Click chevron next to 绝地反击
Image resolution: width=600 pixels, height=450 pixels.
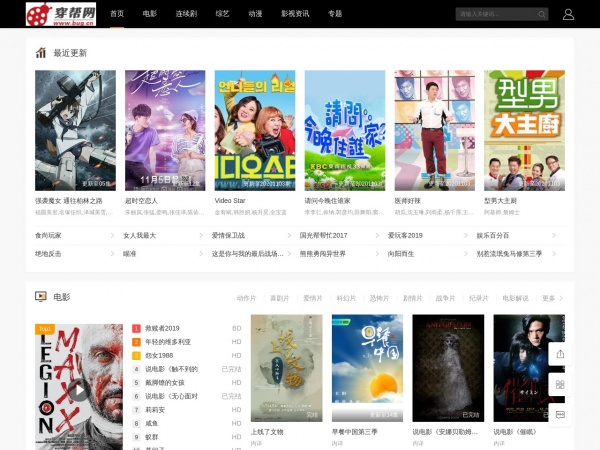click(112, 254)
